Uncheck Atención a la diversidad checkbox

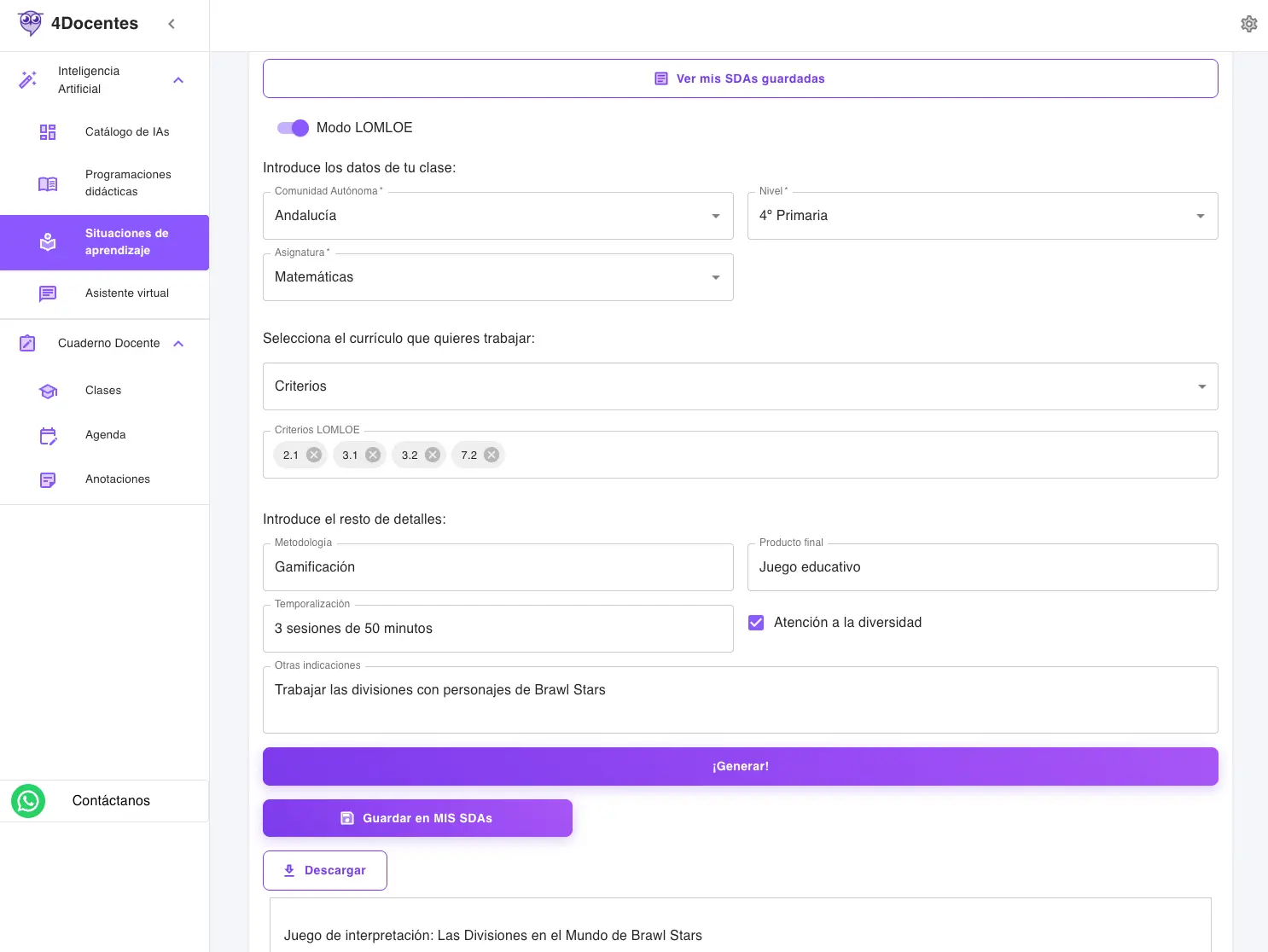(756, 623)
